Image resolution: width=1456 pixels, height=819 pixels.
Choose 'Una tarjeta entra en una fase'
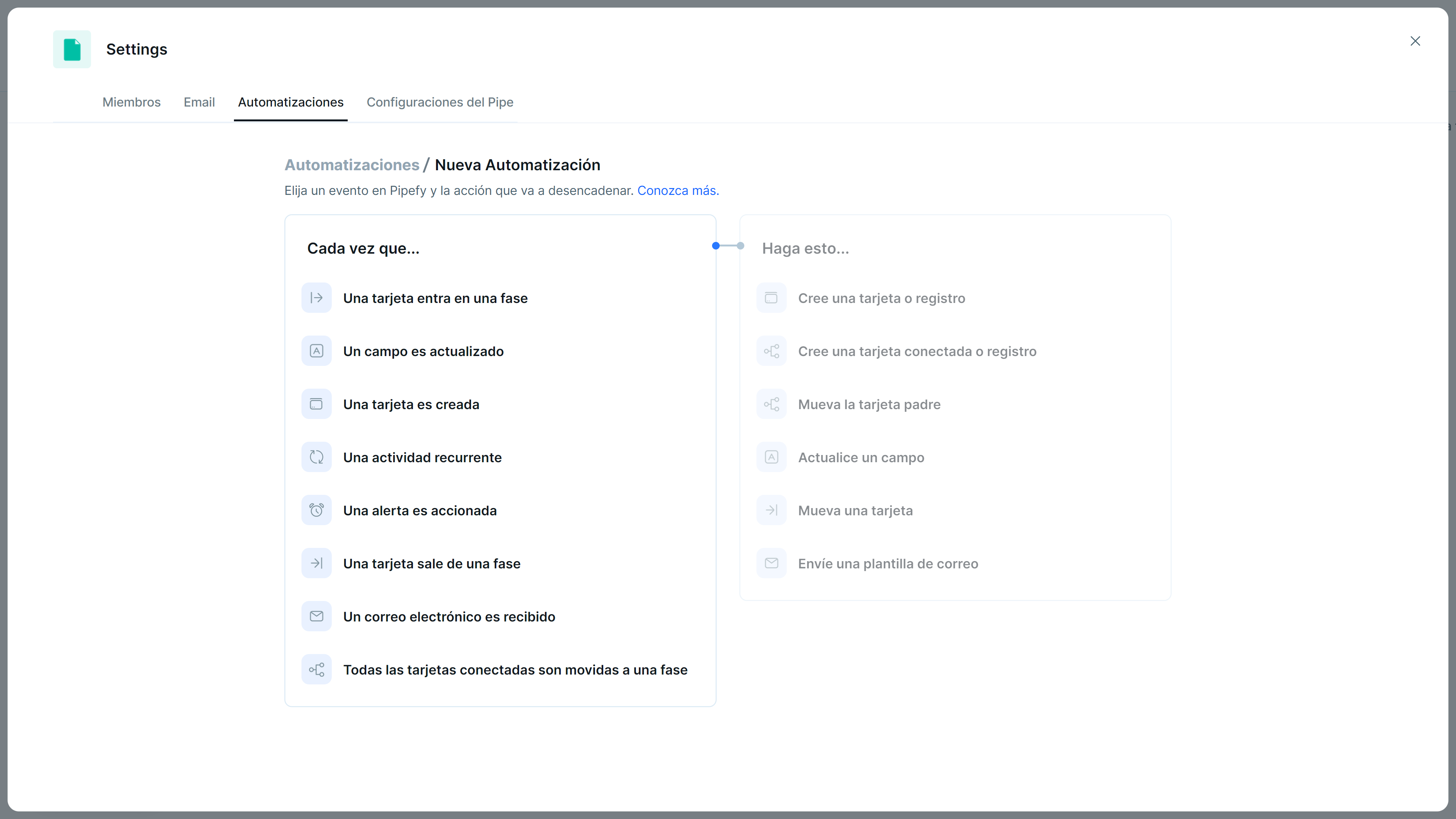pos(435,298)
